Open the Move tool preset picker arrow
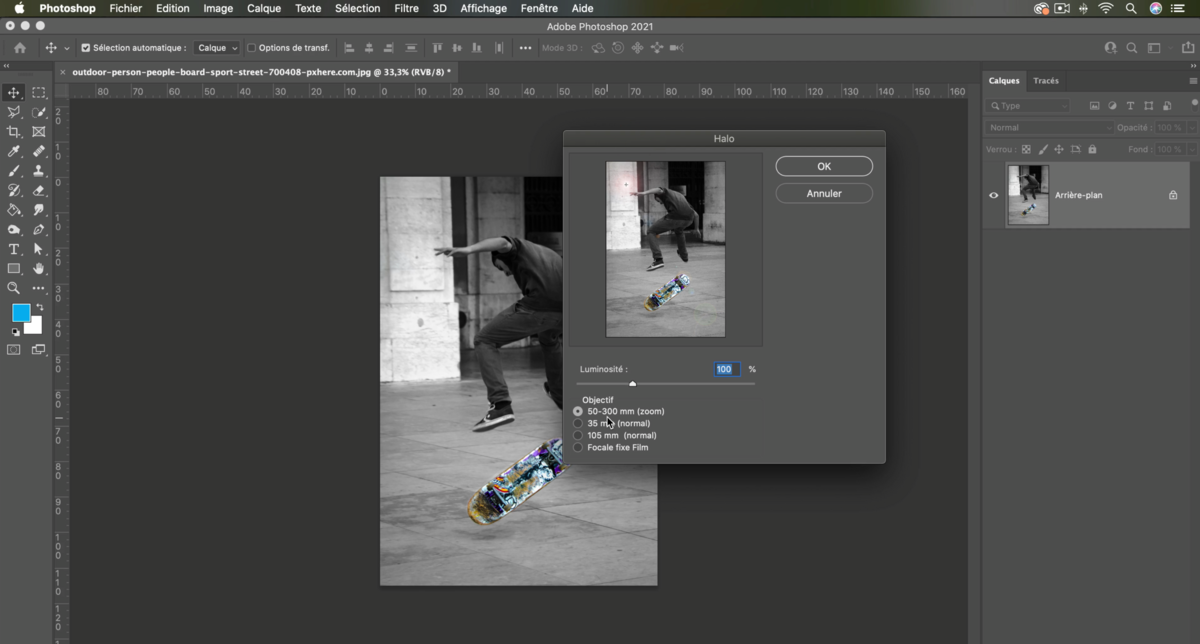The image size is (1200, 644). click(67, 48)
